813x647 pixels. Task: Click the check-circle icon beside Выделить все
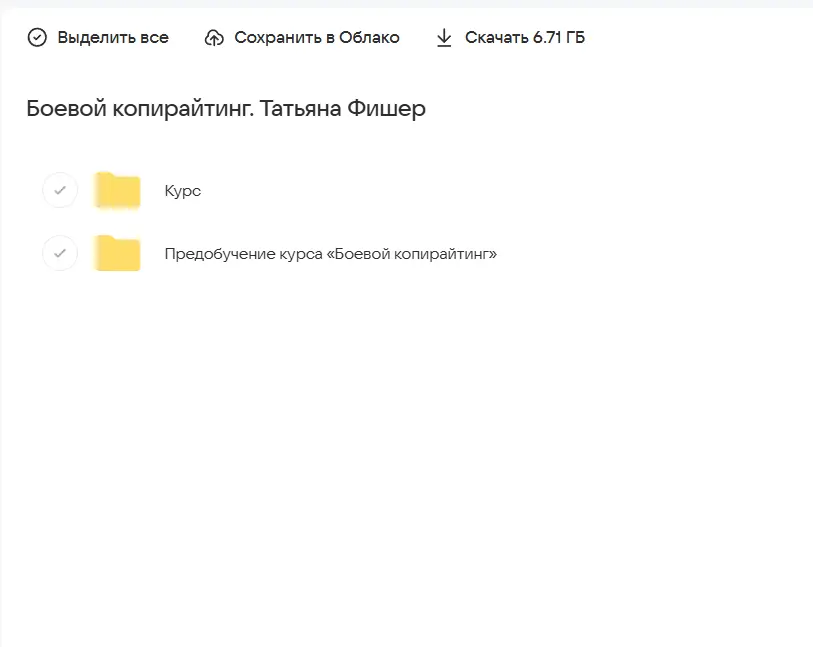tap(38, 37)
